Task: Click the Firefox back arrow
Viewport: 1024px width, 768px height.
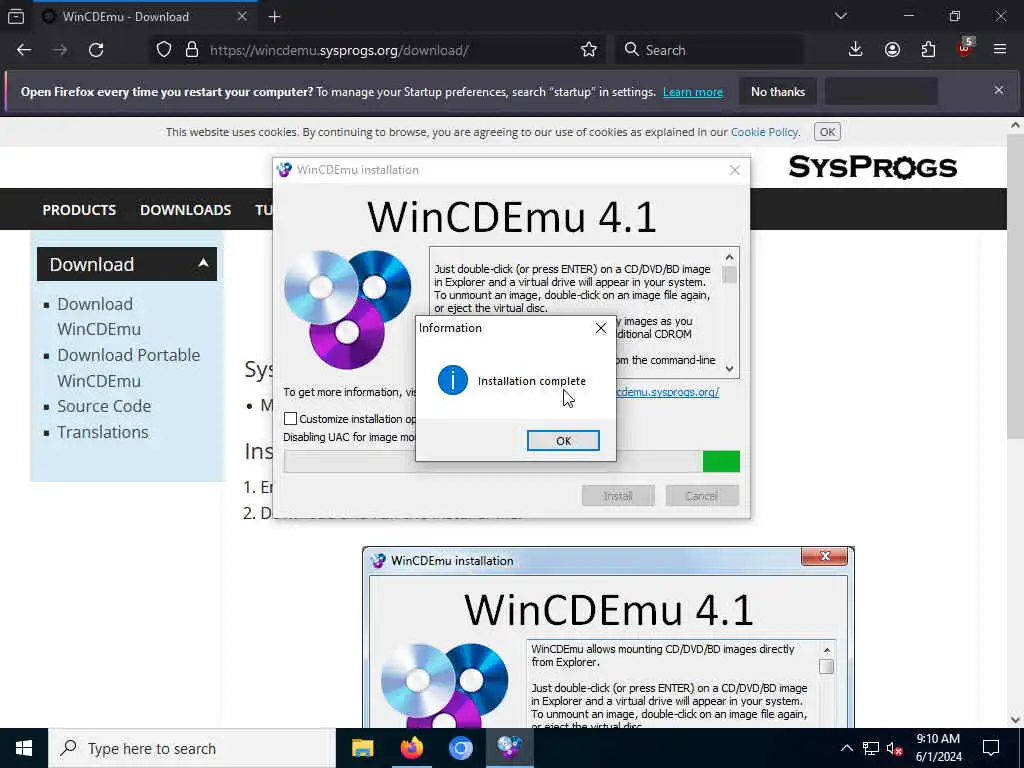Action: click(24, 50)
